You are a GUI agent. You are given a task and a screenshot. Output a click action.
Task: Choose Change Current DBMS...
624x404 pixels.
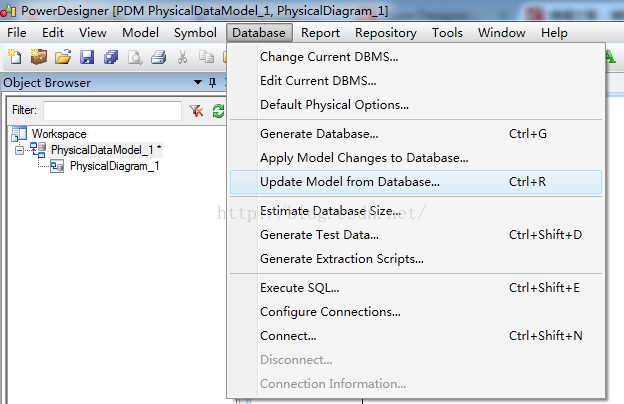point(416,57)
